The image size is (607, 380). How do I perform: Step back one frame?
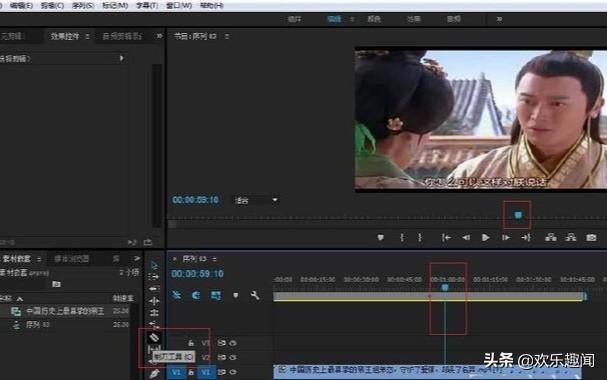tap(466, 238)
